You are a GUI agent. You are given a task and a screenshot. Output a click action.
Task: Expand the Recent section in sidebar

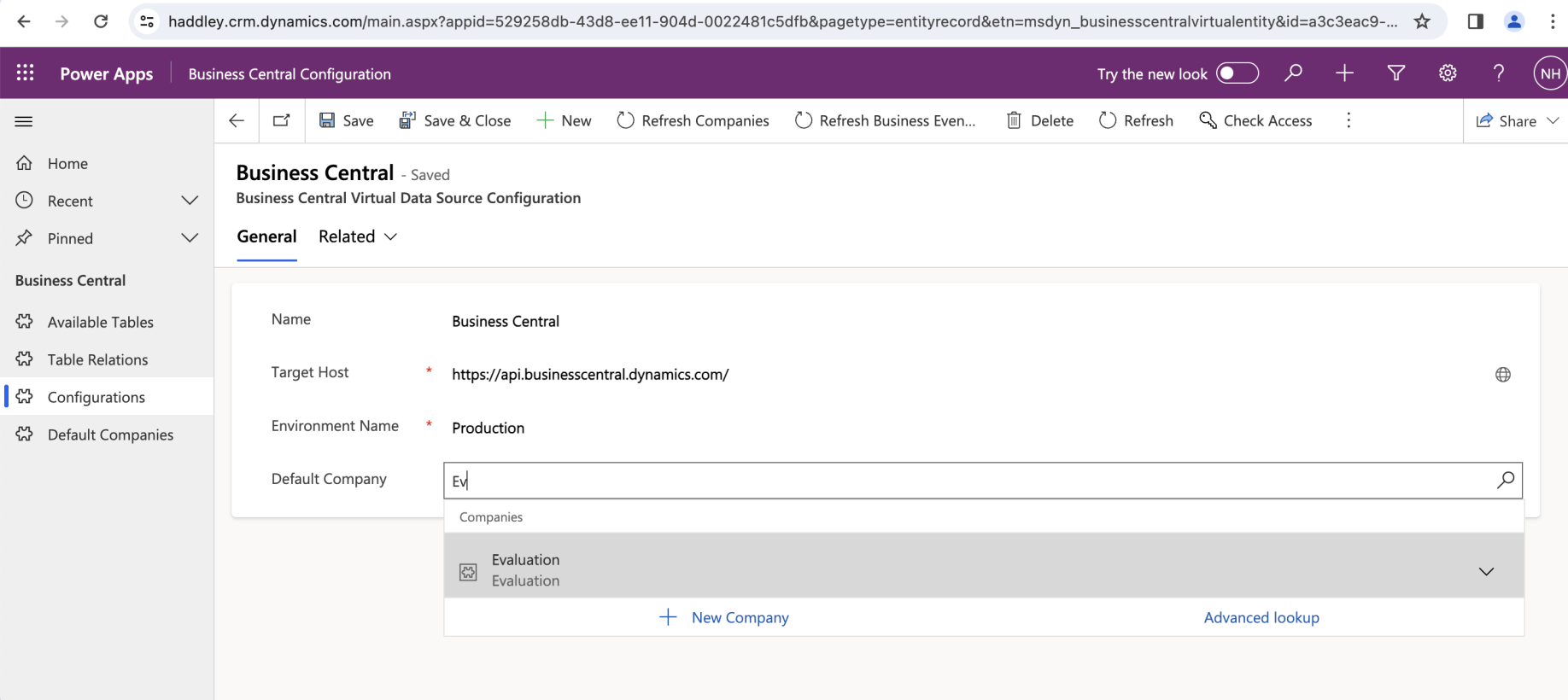190,201
